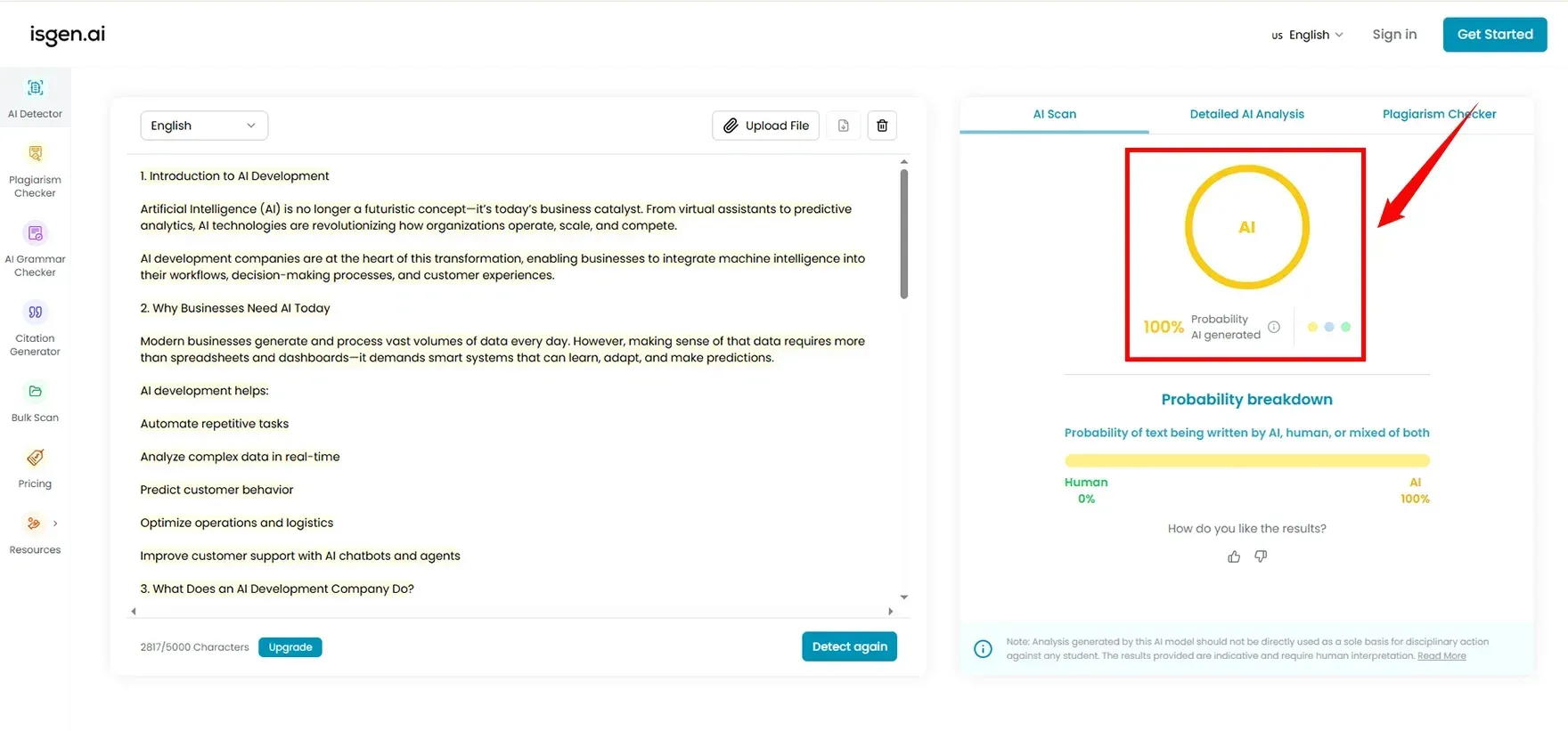The image size is (1568, 731).
Task: Switch to the Detailed AI Analysis tab
Action: (x=1246, y=114)
